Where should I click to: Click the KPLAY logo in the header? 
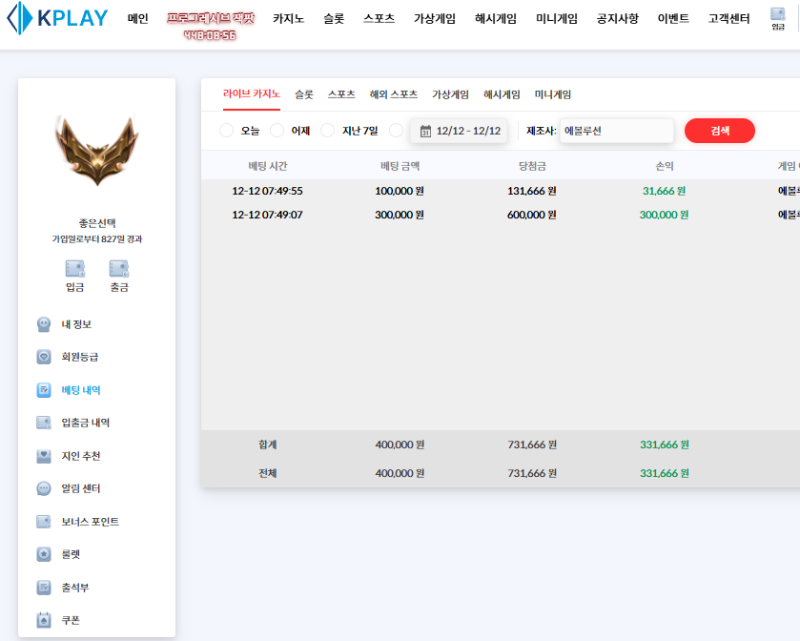click(x=57, y=19)
